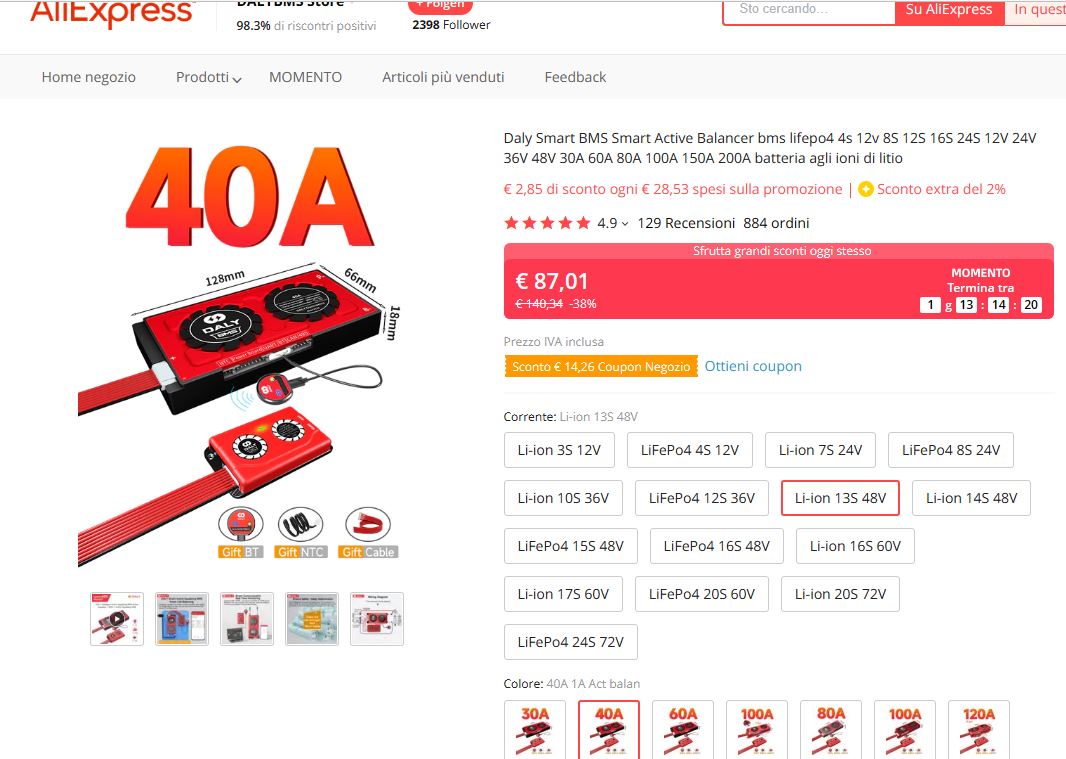The width and height of the screenshot is (1066, 759).
Task: Click the Su AliExpress search button
Action: (x=949, y=10)
